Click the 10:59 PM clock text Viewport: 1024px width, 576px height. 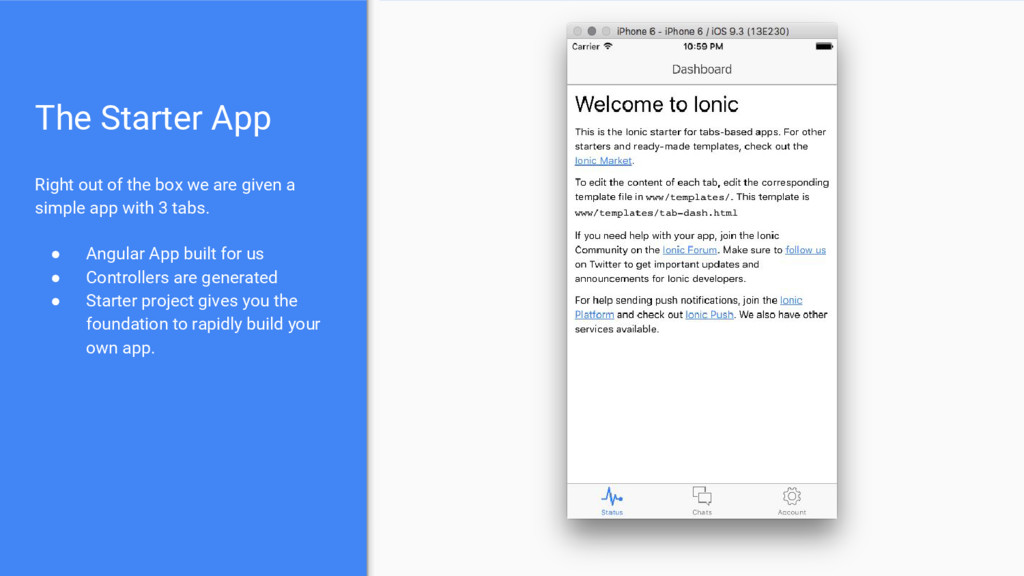pos(703,46)
